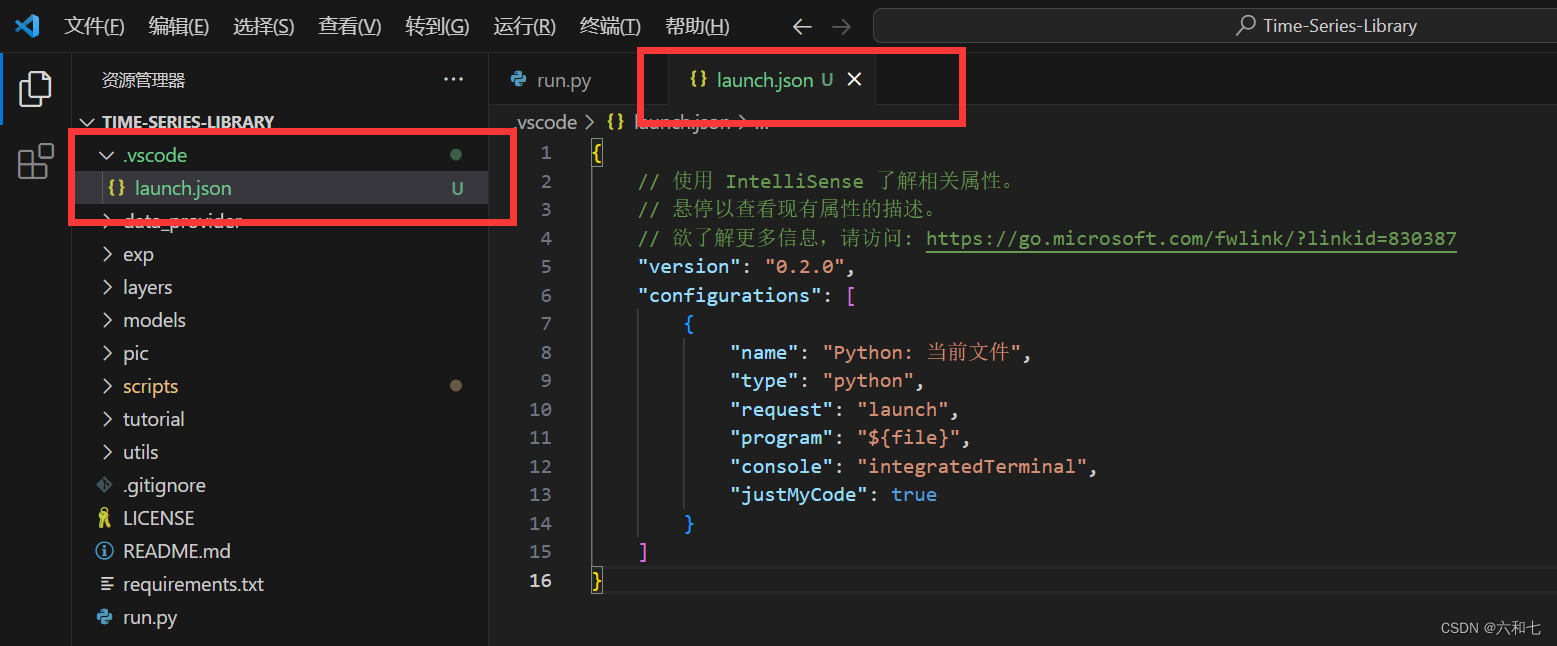1557x646 pixels.
Task: Open the 文件(F) menu
Action: click(94, 26)
